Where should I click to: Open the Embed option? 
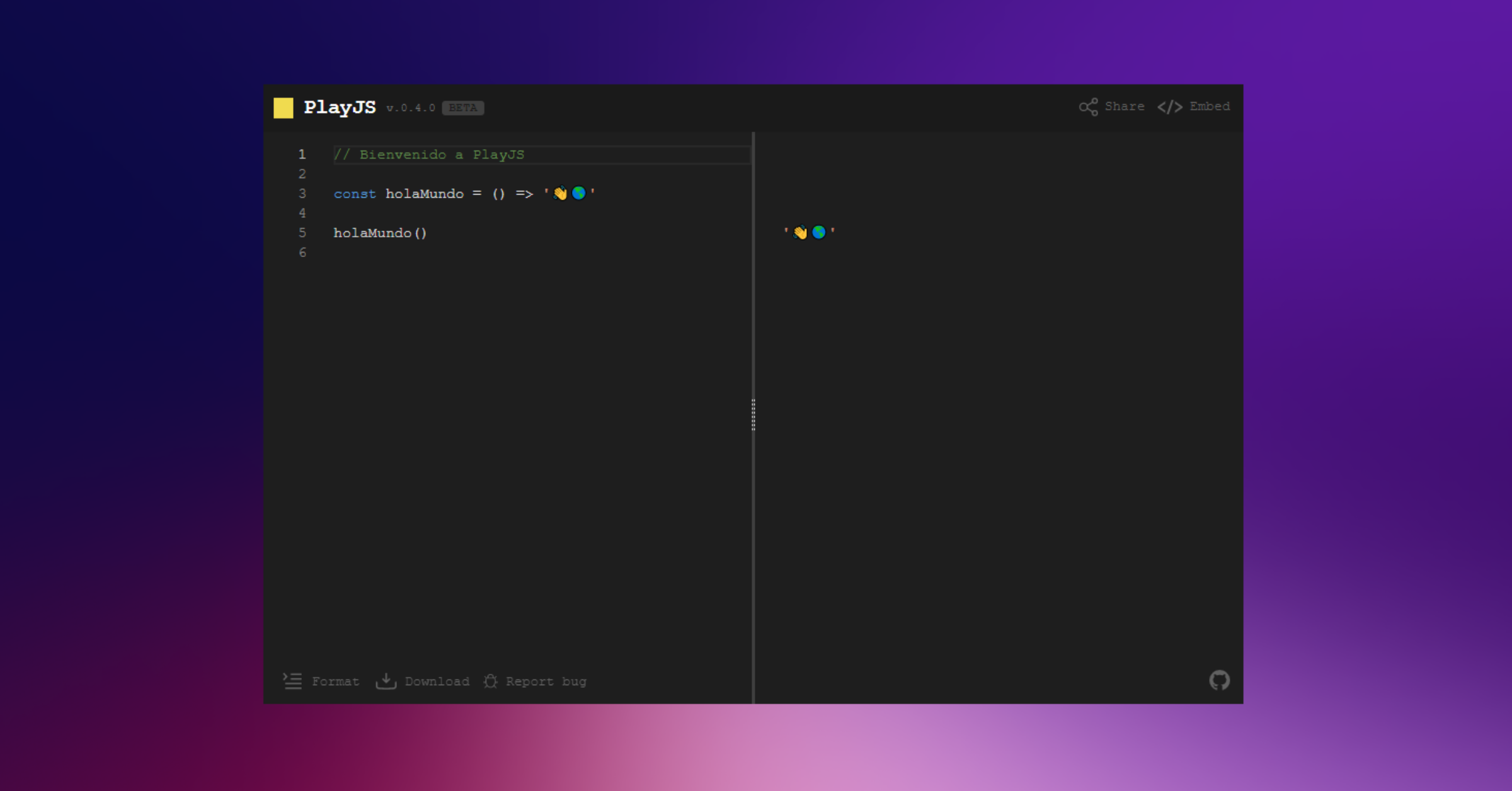(x=1209, y=106)
